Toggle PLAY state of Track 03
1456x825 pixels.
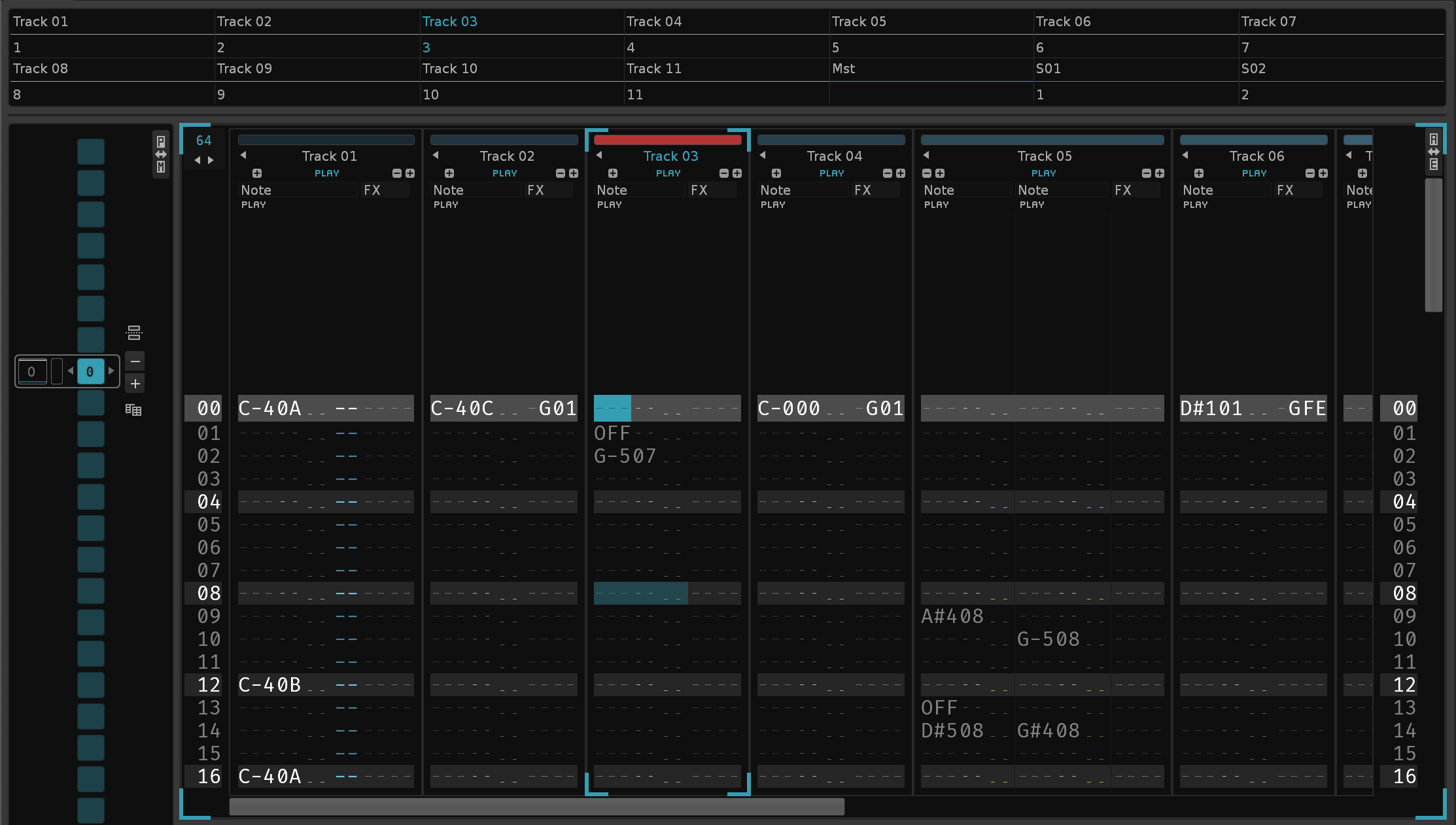point(668,173)
